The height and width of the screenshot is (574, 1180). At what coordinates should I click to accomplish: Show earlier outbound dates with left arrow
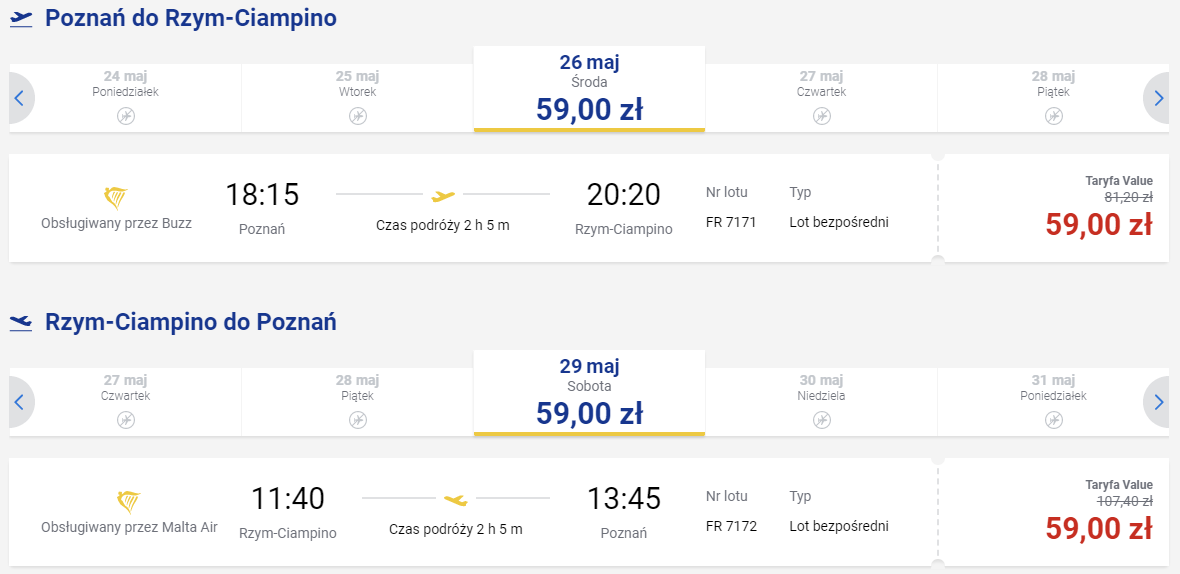coord(21,98)
